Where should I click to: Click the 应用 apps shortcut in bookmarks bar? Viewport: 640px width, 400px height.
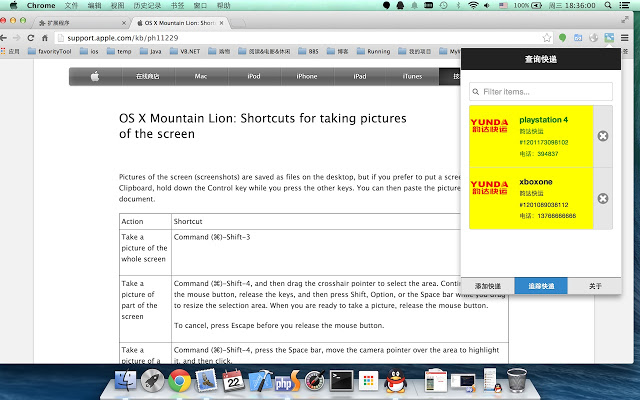[x=10, y=51]
